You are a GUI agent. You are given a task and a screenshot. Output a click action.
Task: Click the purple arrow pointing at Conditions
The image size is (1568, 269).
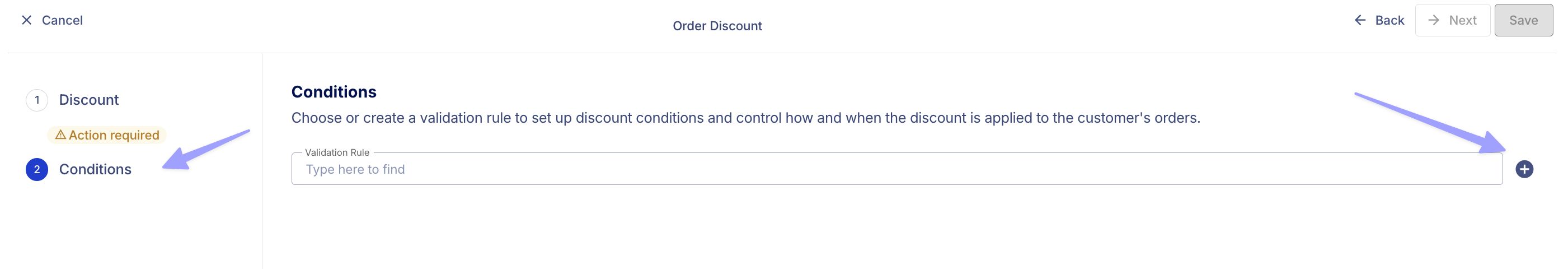207,150
